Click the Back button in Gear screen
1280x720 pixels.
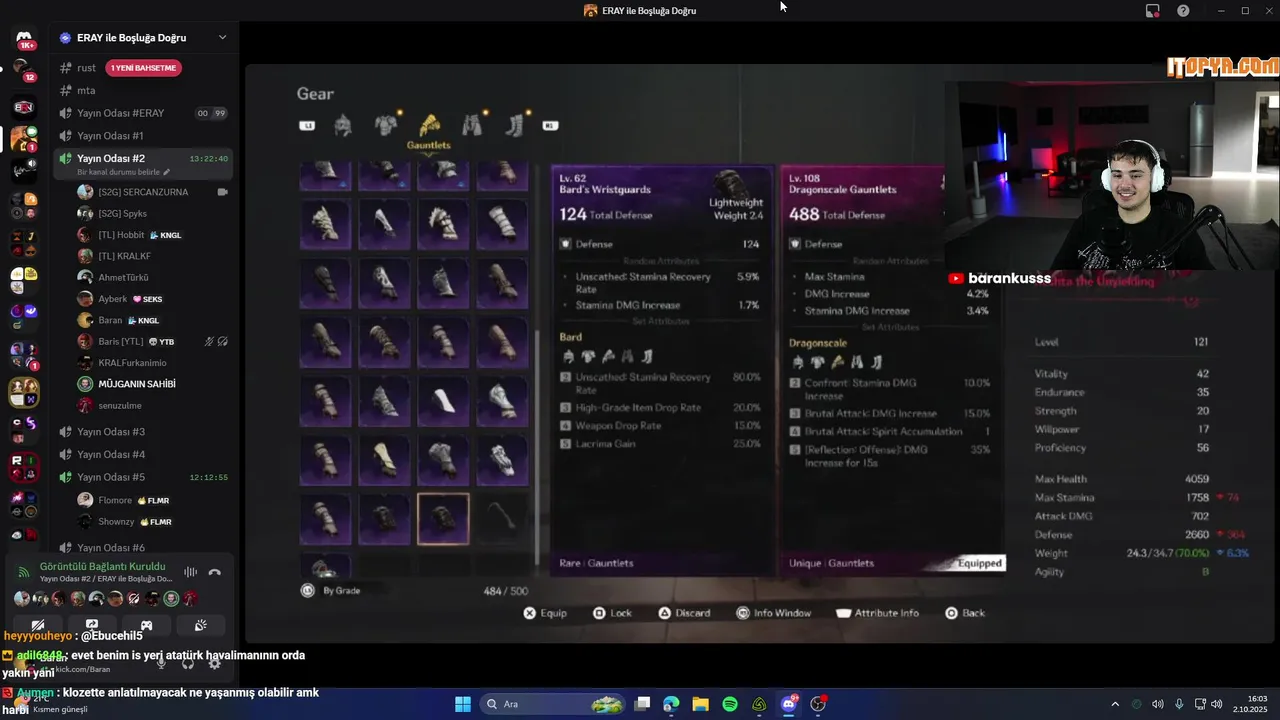[x=965, y=613]
